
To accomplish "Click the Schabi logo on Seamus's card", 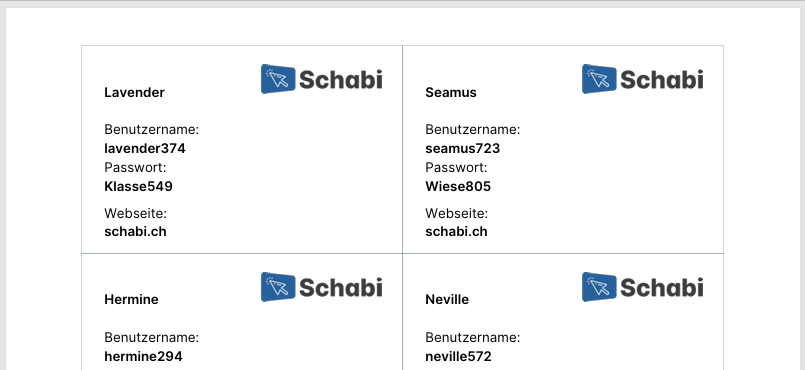I will 643,79.
